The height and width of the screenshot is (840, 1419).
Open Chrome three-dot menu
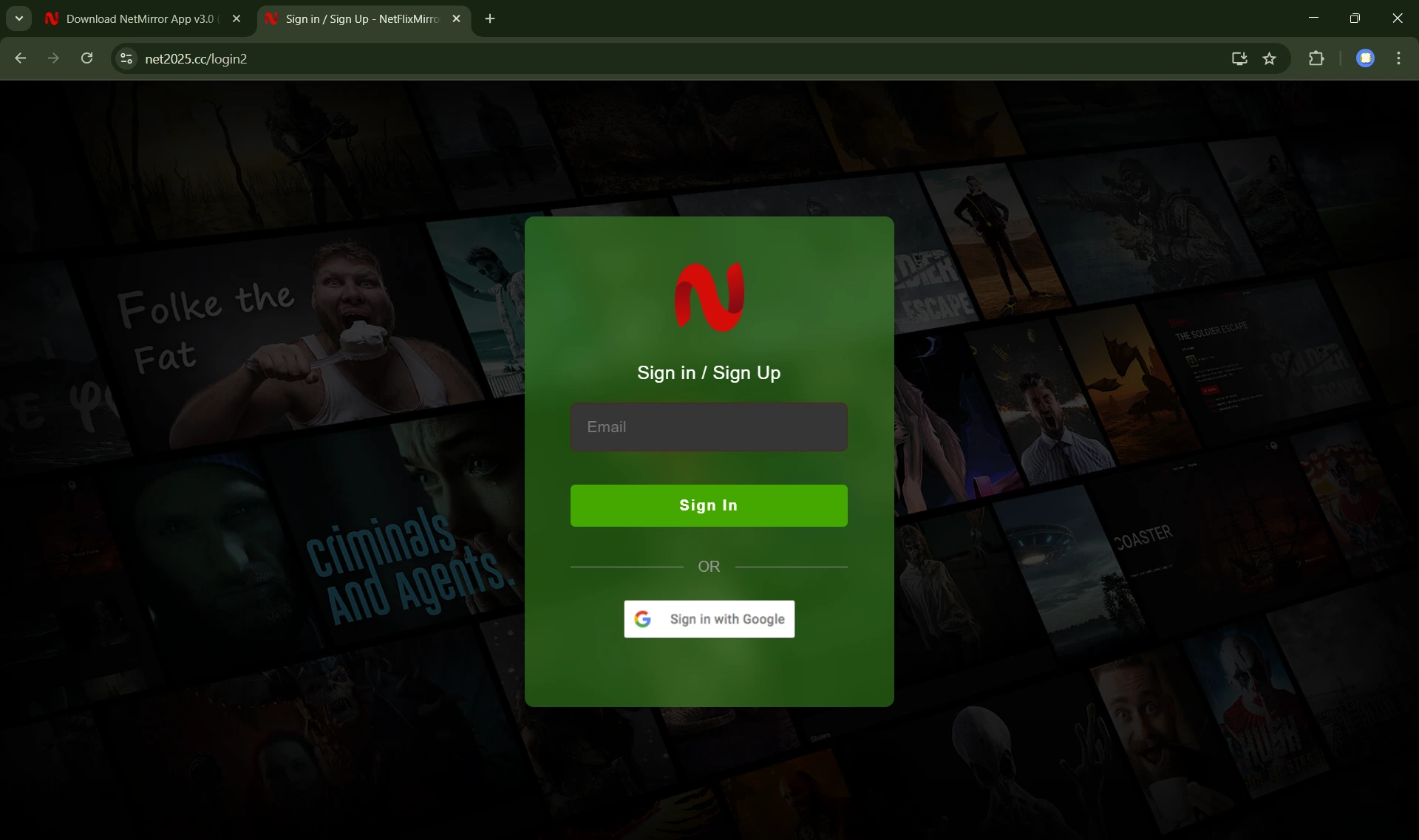[x=1398, y=58]
